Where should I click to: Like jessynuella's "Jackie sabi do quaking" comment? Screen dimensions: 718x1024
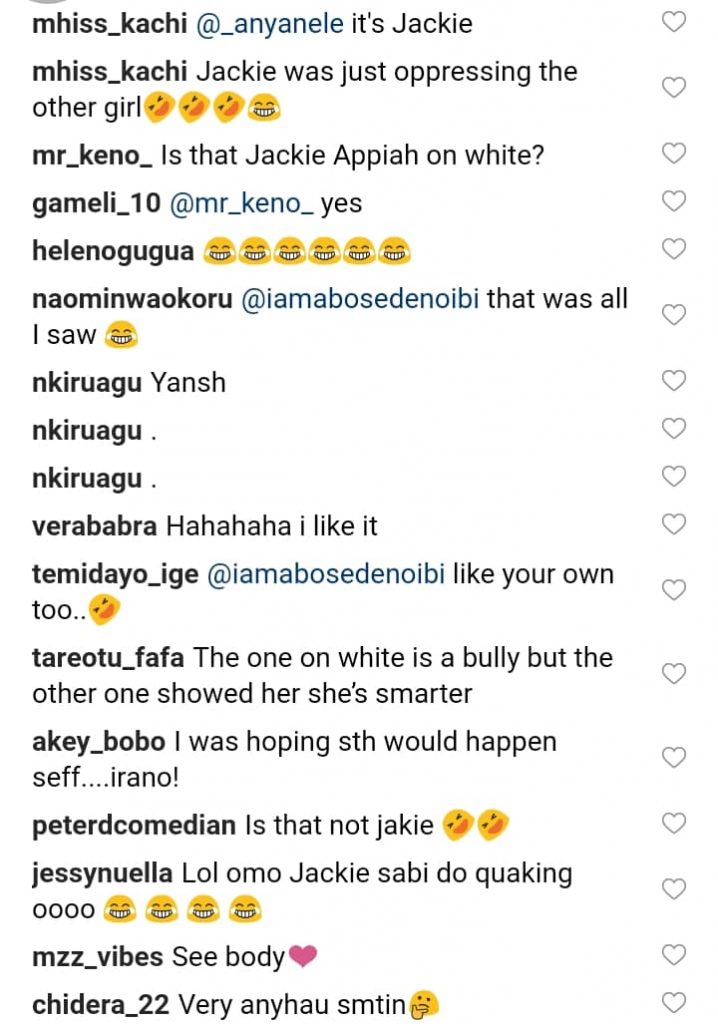coord(675,889)
